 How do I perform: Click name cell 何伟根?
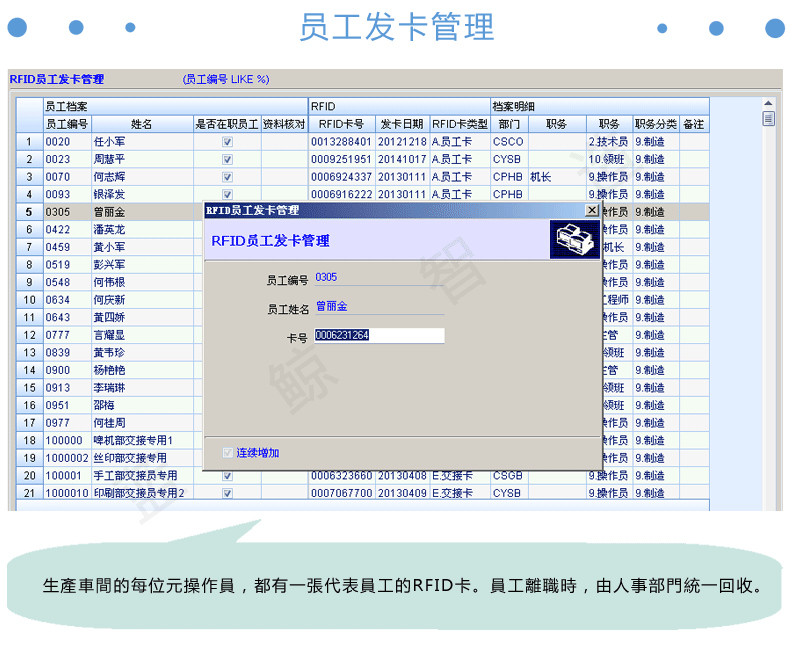coord(142,283)
